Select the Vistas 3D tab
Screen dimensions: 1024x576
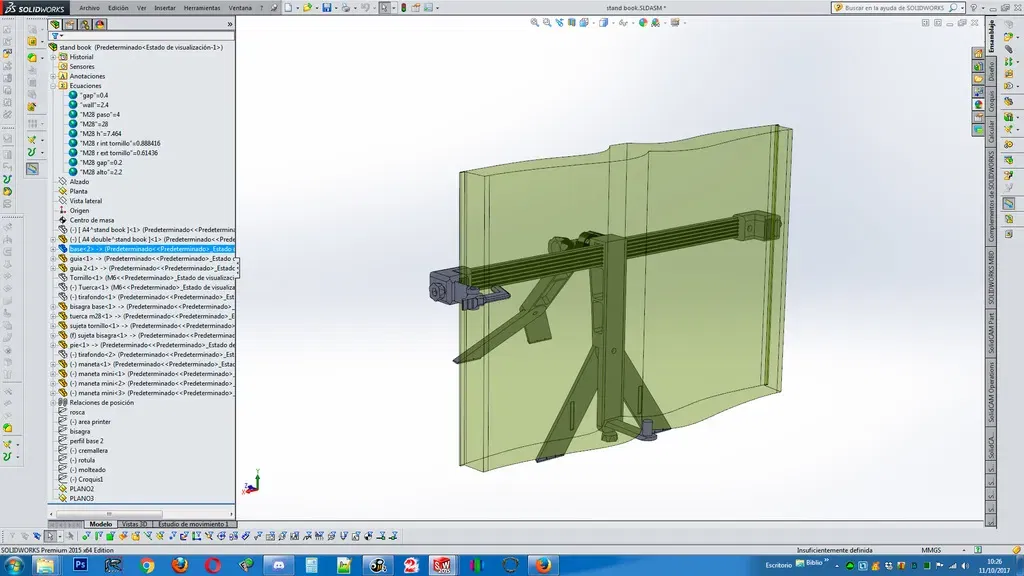pos(134,524)
